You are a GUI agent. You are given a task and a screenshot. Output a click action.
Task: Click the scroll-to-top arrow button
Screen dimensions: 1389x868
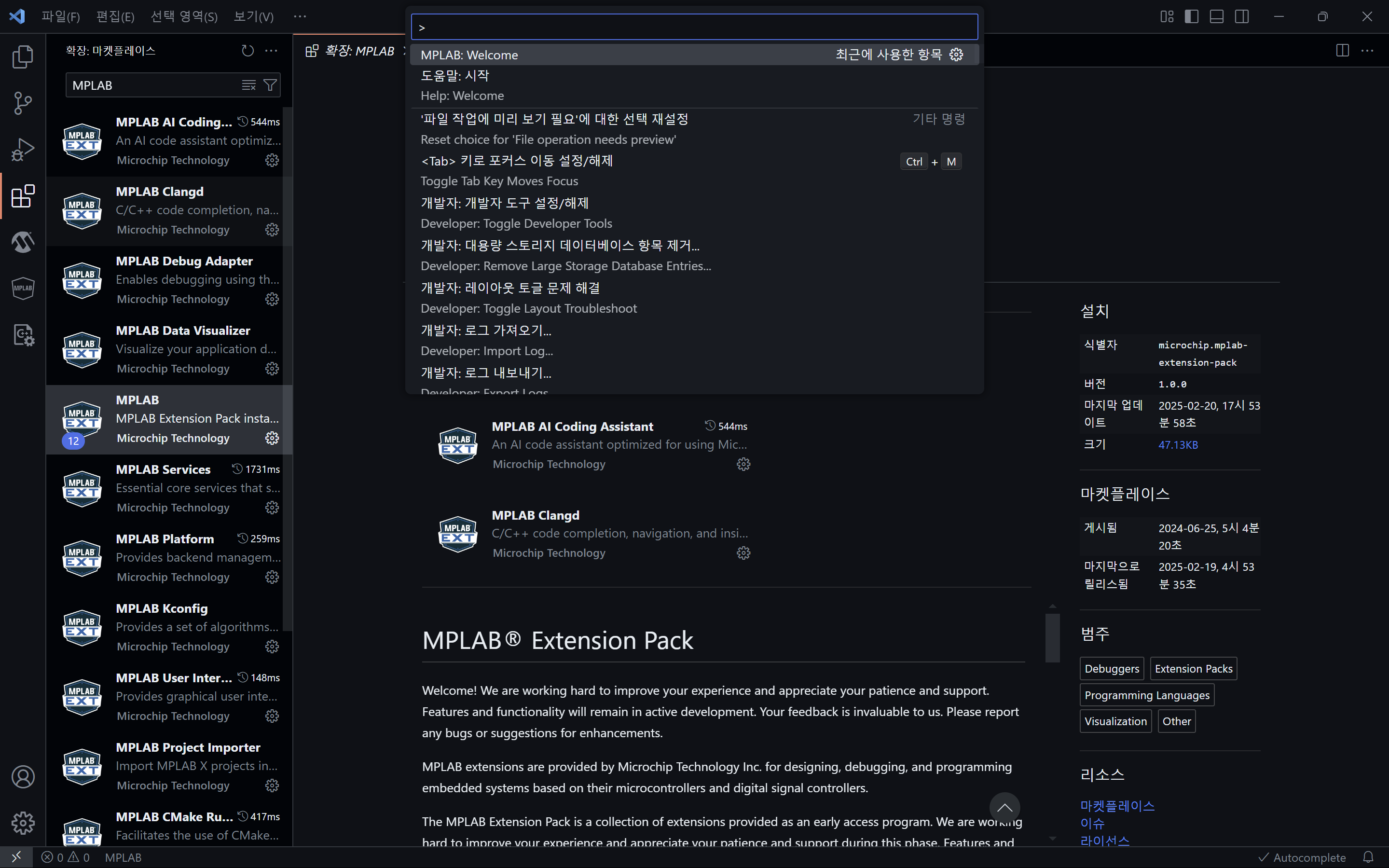pos(1004,808)
